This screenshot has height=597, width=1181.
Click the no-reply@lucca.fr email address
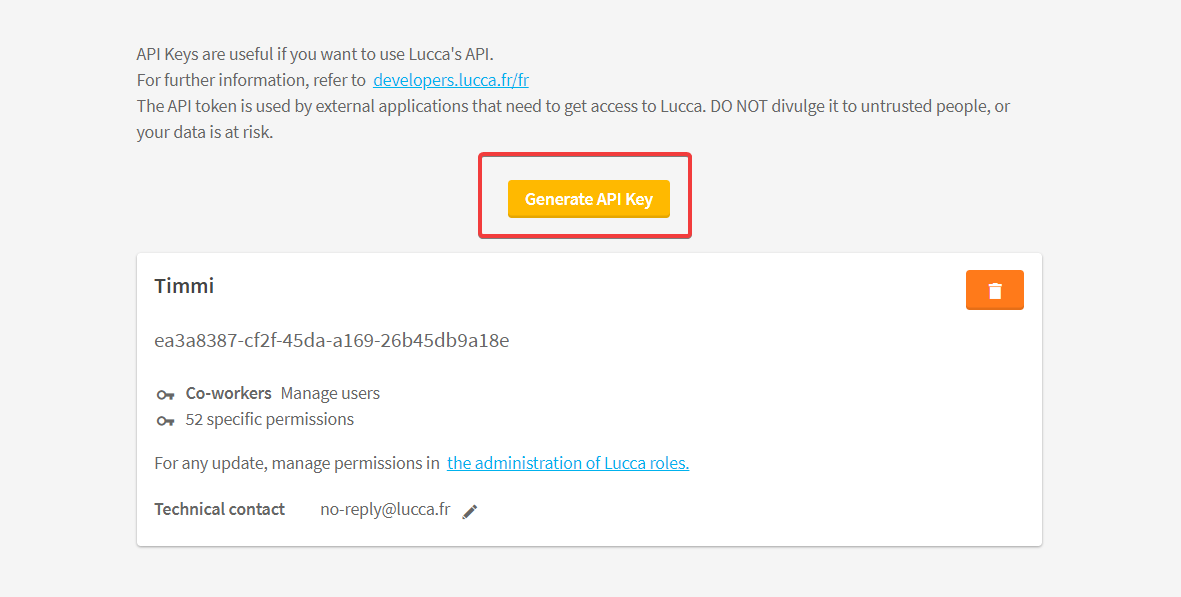385,509
